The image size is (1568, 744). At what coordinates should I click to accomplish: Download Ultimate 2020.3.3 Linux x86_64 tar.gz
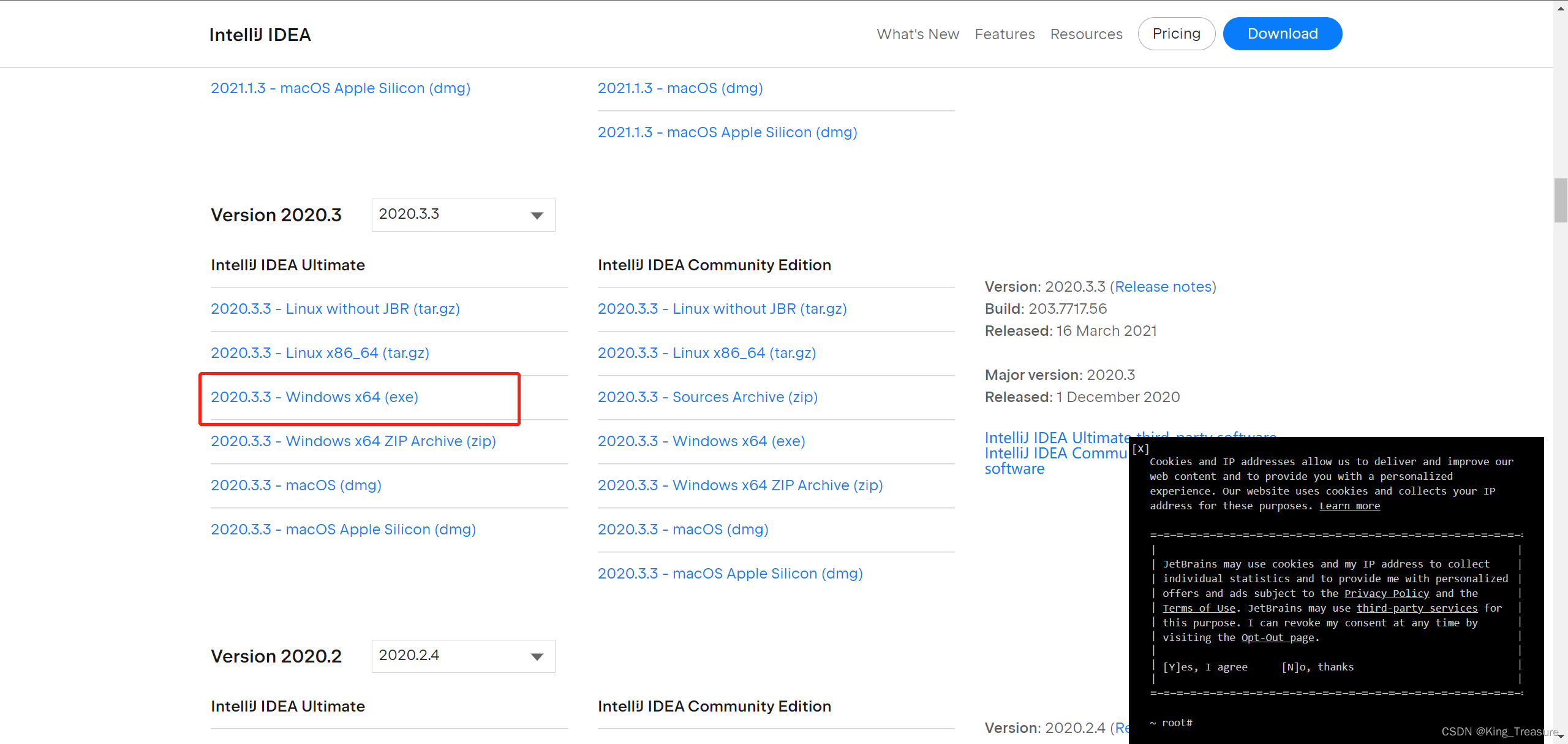coord(320,353)
